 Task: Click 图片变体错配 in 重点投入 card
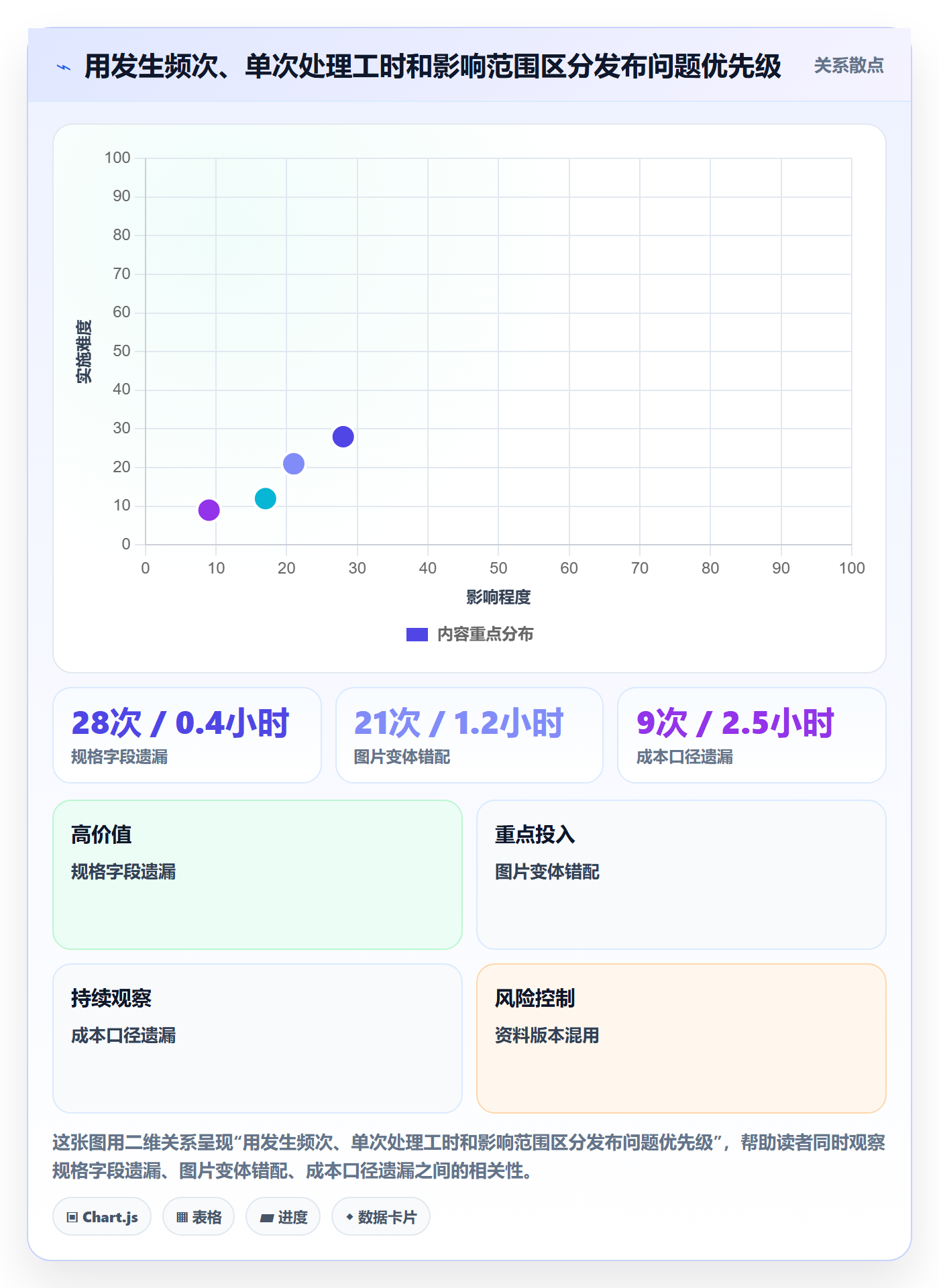(x=547, y=872)
